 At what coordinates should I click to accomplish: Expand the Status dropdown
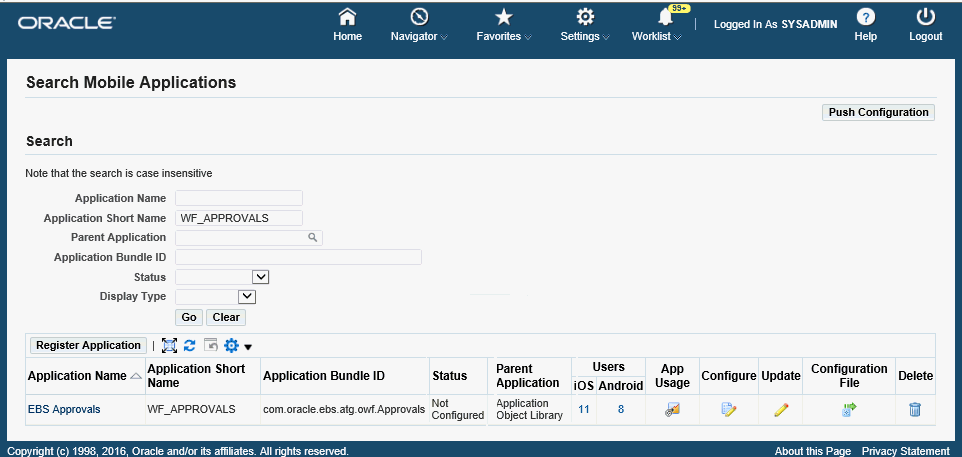coord(261,277)
